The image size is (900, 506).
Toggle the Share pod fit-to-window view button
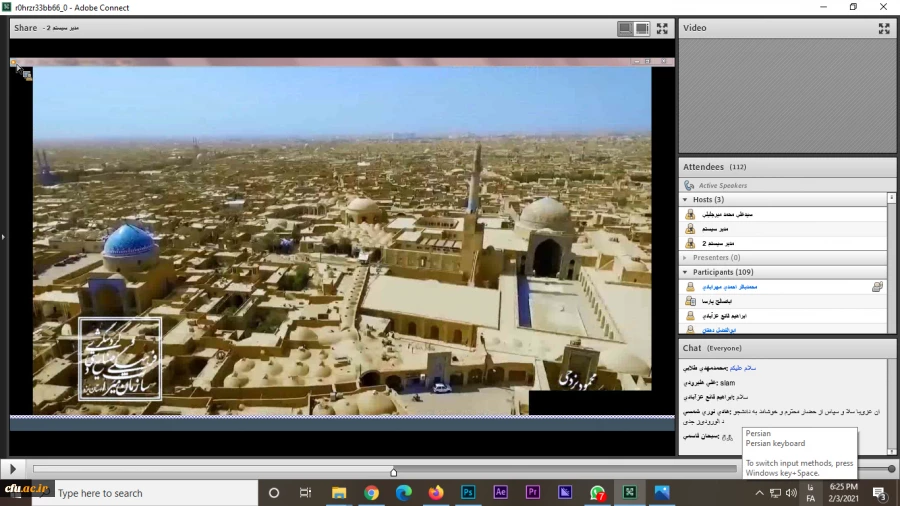pyautogui.click(x=625, y=28)
